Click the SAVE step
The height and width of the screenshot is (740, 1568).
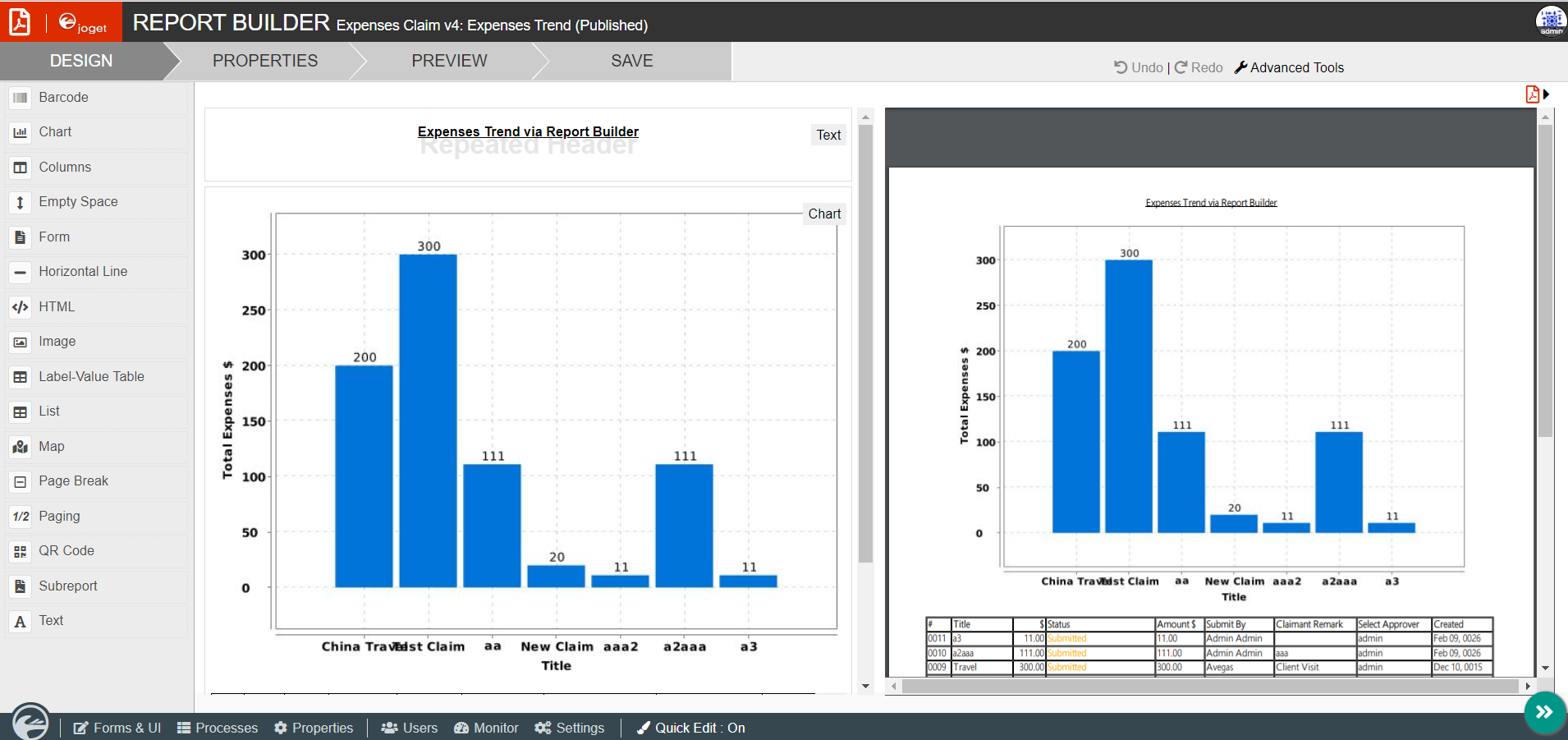tap(631, 61)
